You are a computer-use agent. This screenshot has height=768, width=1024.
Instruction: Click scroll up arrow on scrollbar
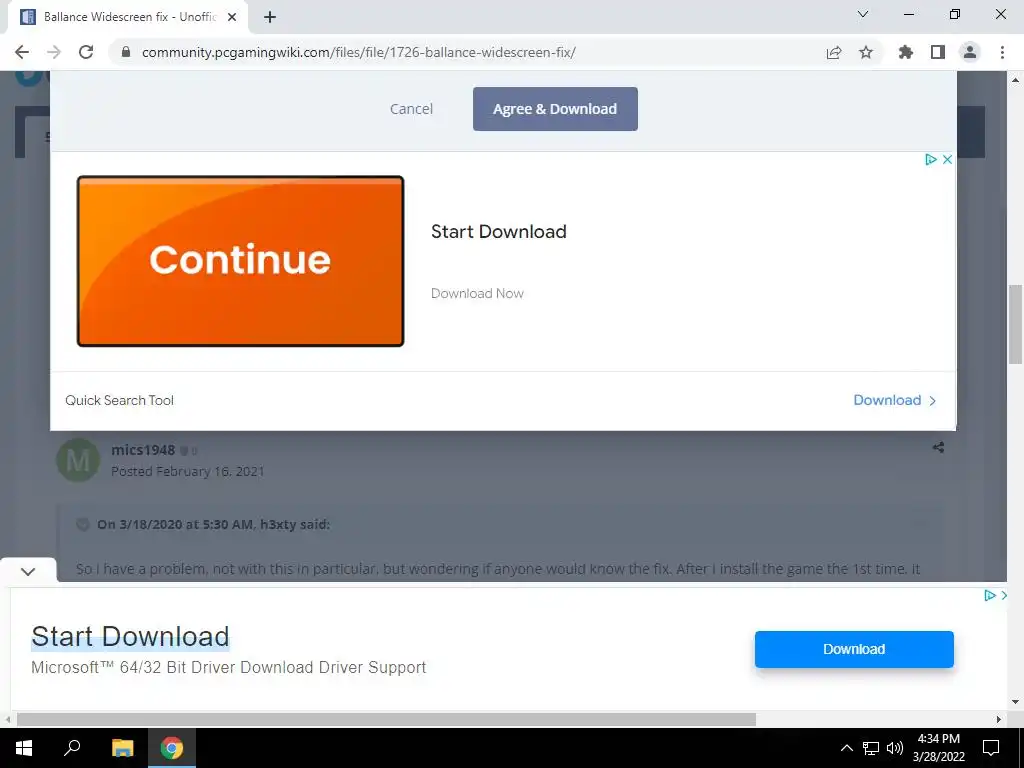click(x=1015, y=80)
